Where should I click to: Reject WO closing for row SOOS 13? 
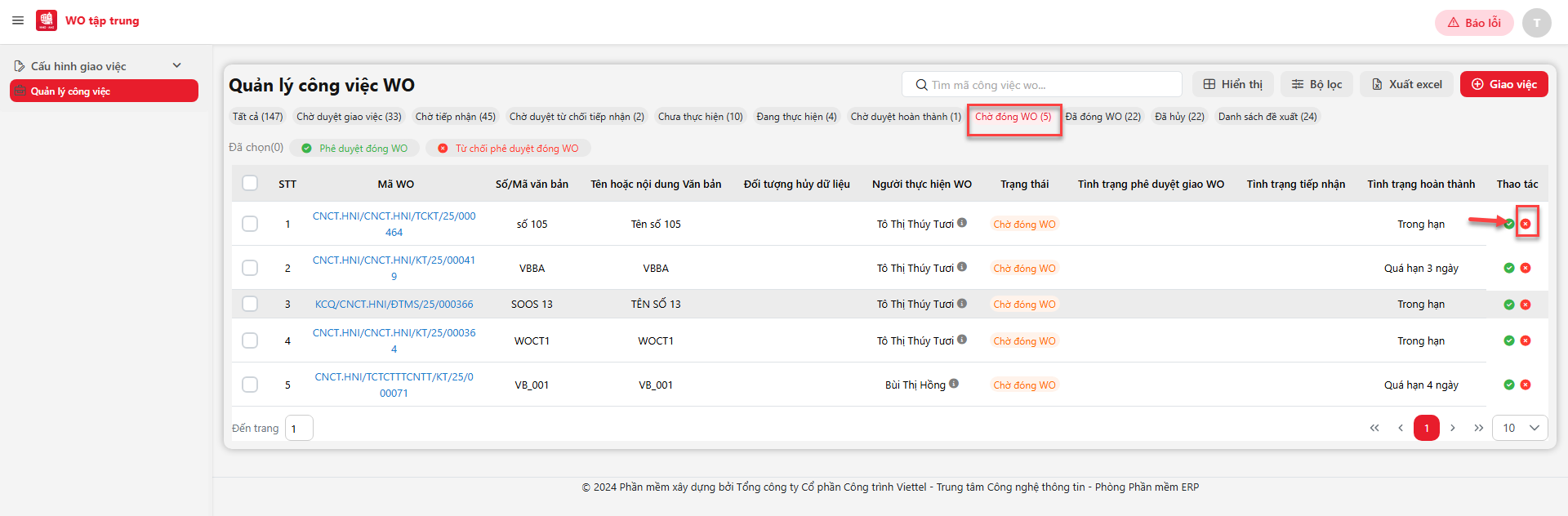(x=1526, y=305)
